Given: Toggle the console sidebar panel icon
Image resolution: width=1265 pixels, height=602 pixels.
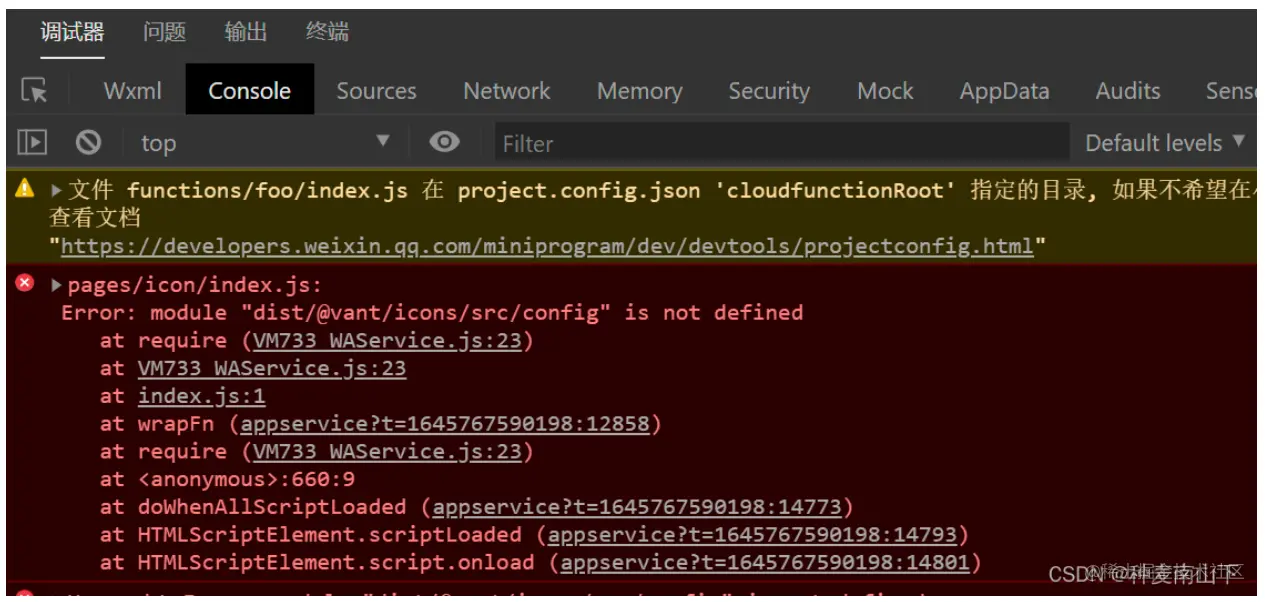Looking at the screenshot, I should click(x=32, y=143).
